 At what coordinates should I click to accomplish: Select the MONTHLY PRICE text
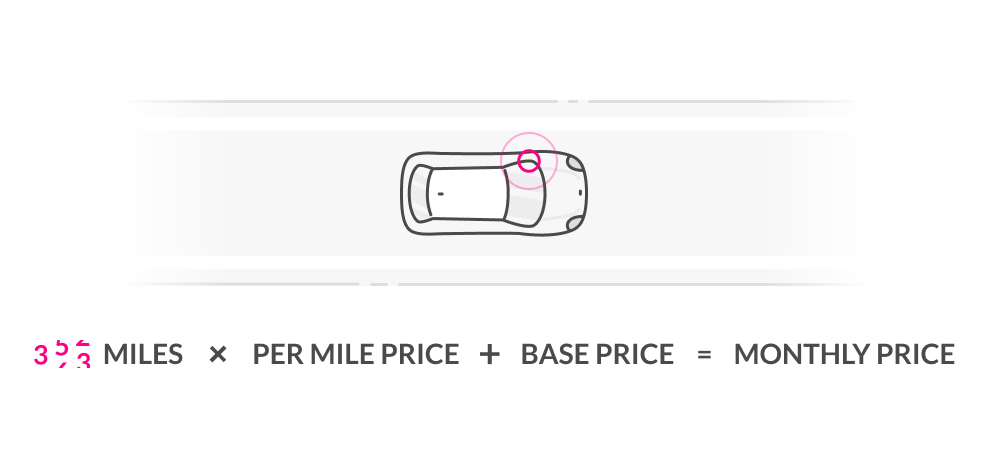[x=844, y=354]
